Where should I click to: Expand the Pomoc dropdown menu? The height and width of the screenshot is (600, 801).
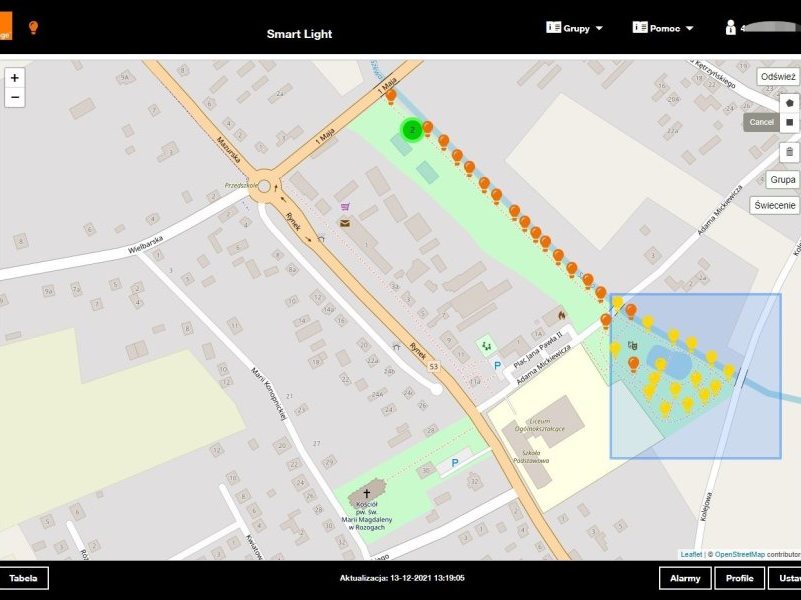[x=662, y=28]
